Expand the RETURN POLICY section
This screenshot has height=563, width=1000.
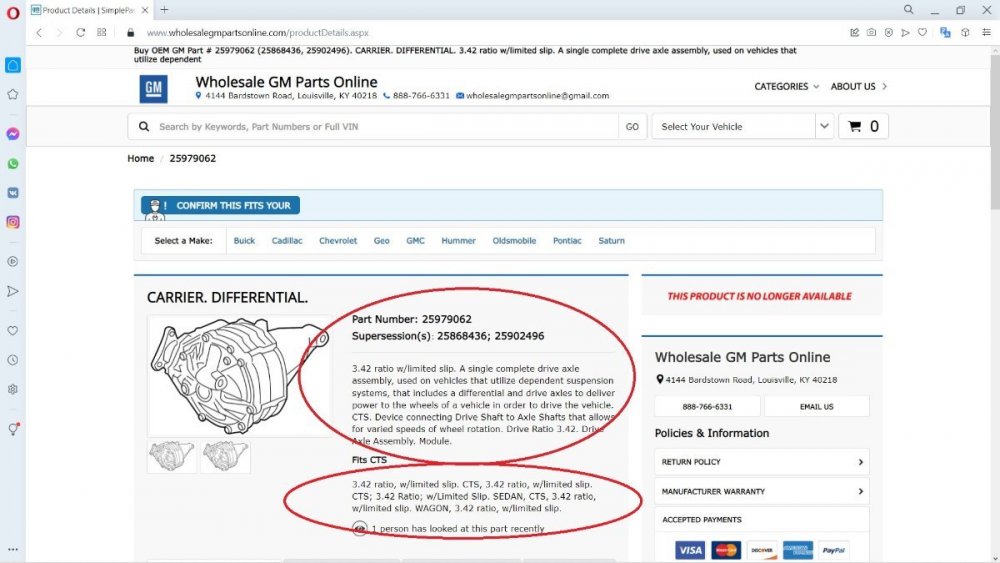pos(761,462)
